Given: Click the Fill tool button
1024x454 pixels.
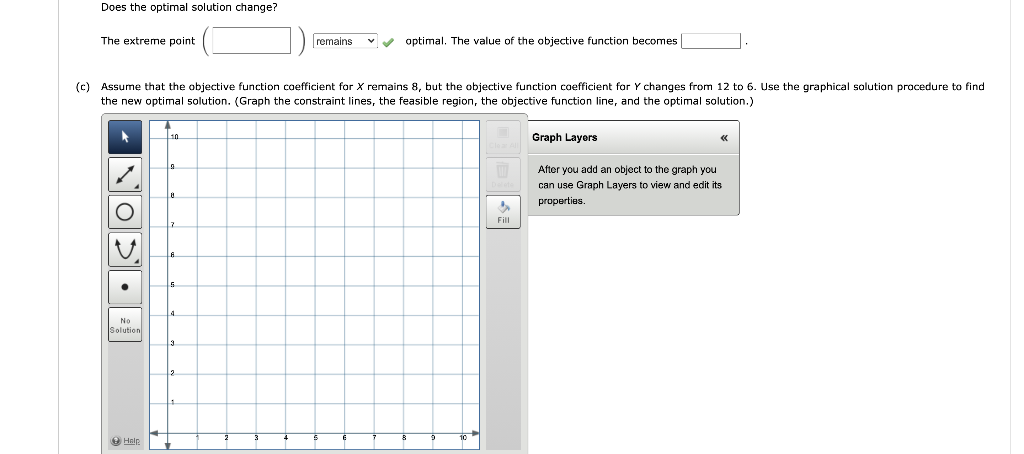Looking at the screenshot, I should click(503, 212).
